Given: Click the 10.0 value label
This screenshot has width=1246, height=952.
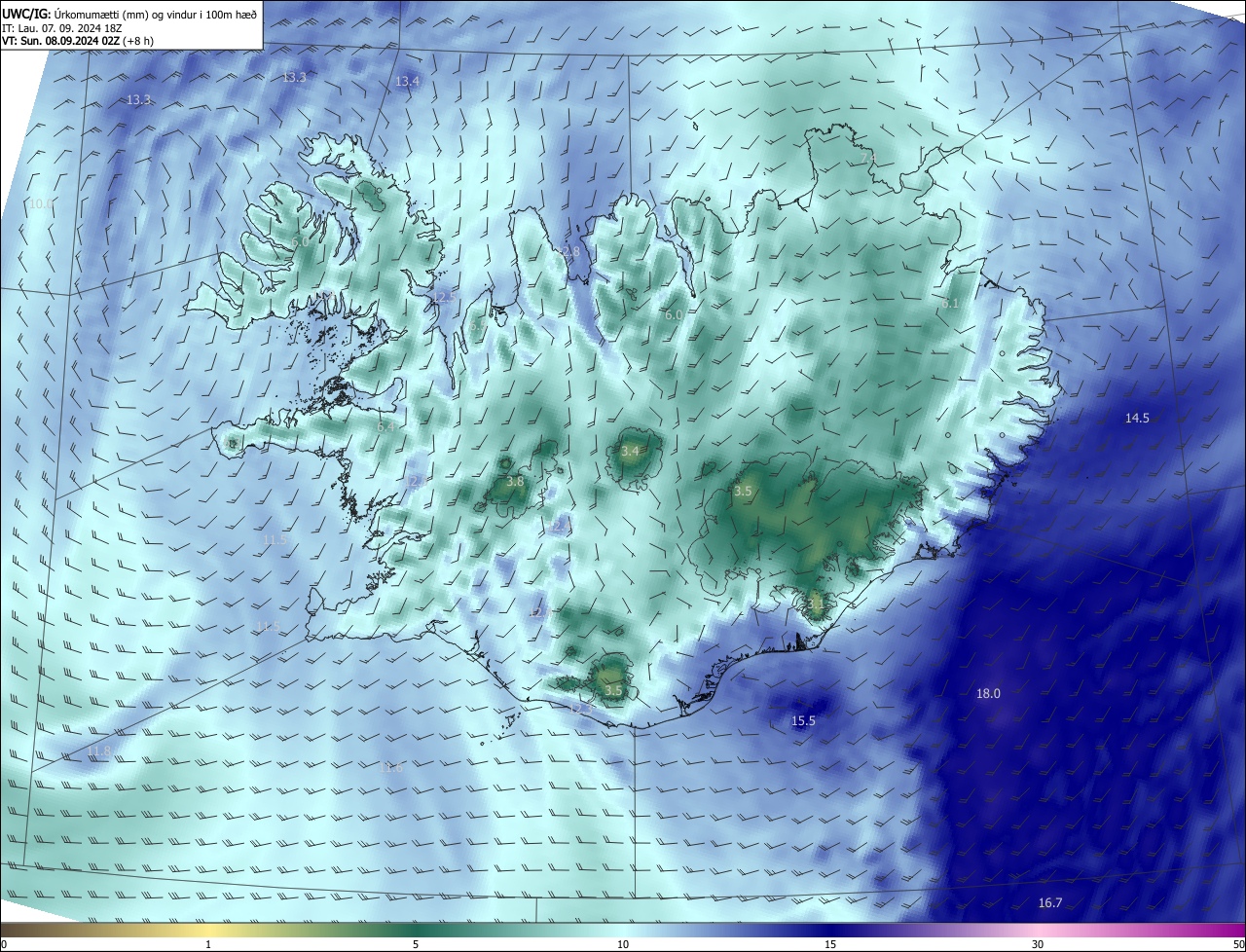Looking at the screenshot, I should coord(41,203).
